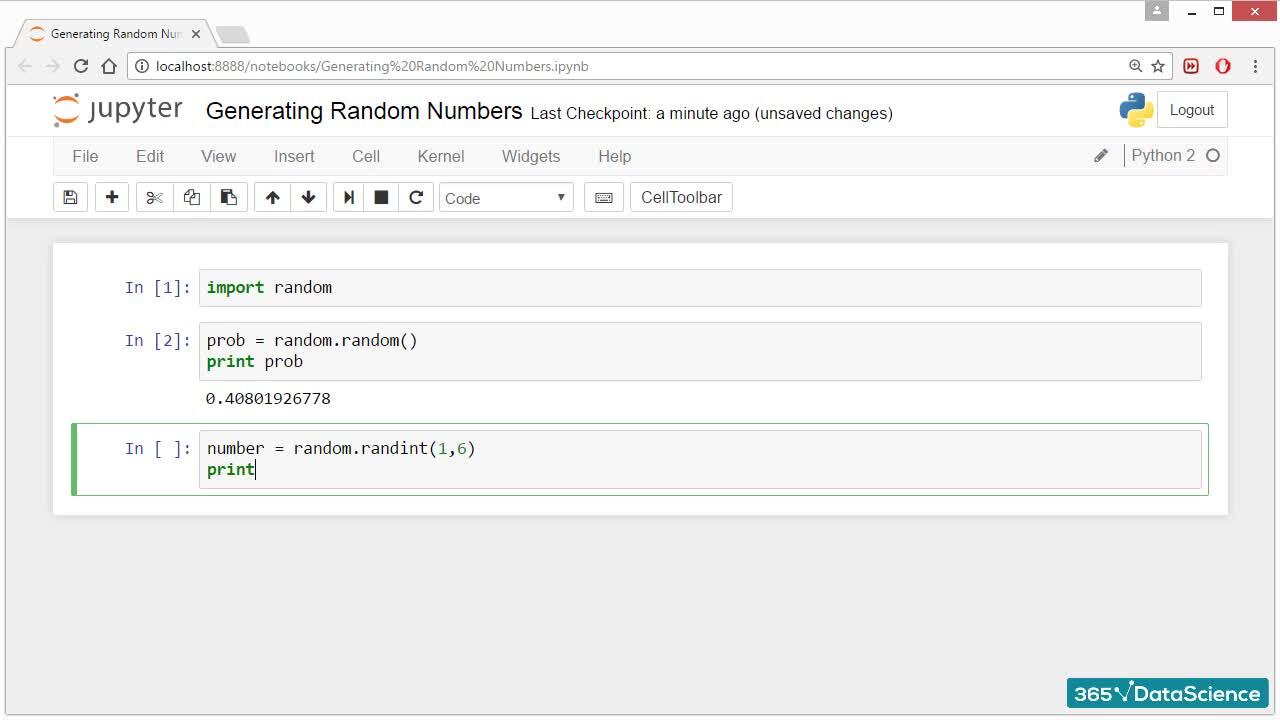This screenshot has width=1280, height=720.
Task: Go back in the browser
Action: click(26, 66)
